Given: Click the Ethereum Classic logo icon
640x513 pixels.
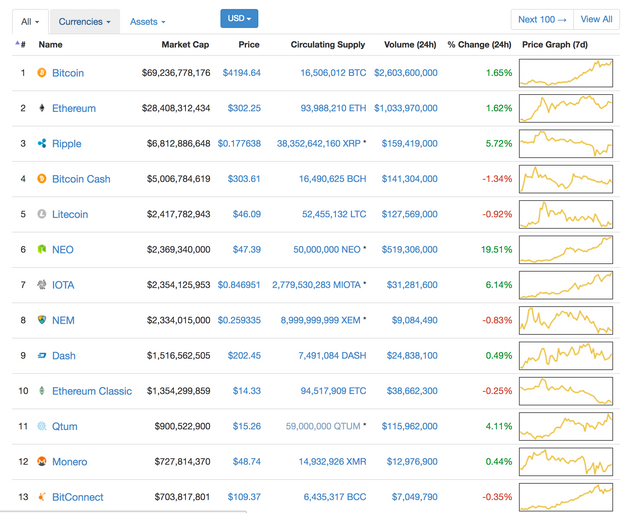Looking at the screenshot, I should (x=42, y=391).
